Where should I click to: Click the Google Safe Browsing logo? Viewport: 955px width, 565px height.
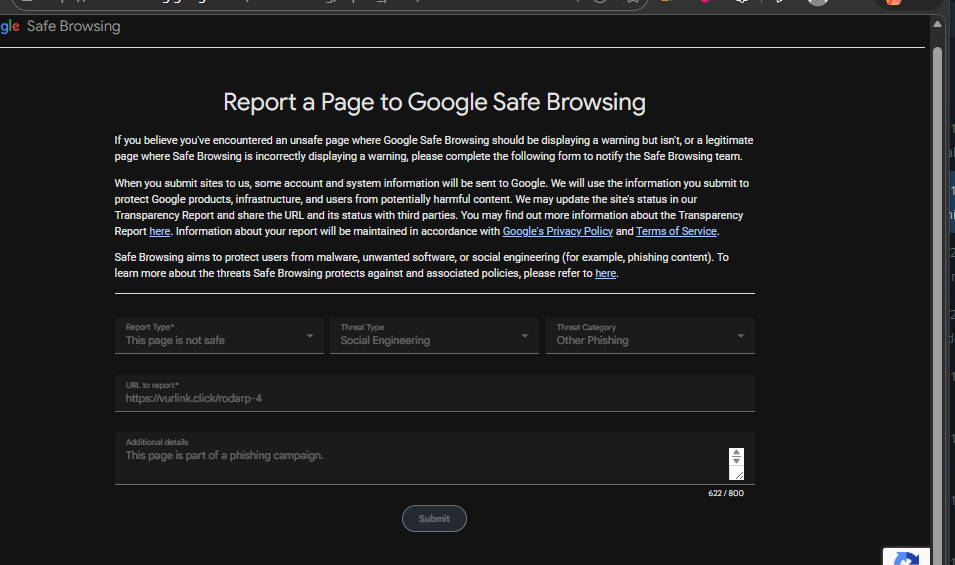click(60, 26)
